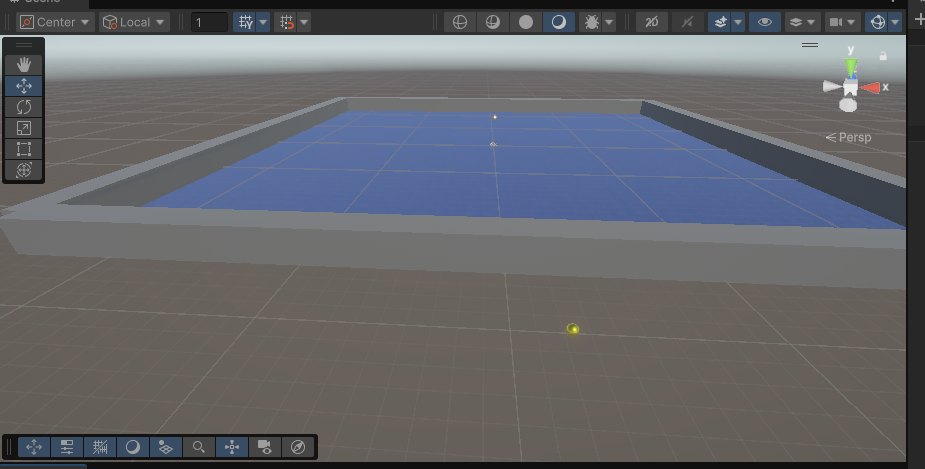
Task: Click the top toolbar grip handle left of Center
Action: click(x=8, y=22)
